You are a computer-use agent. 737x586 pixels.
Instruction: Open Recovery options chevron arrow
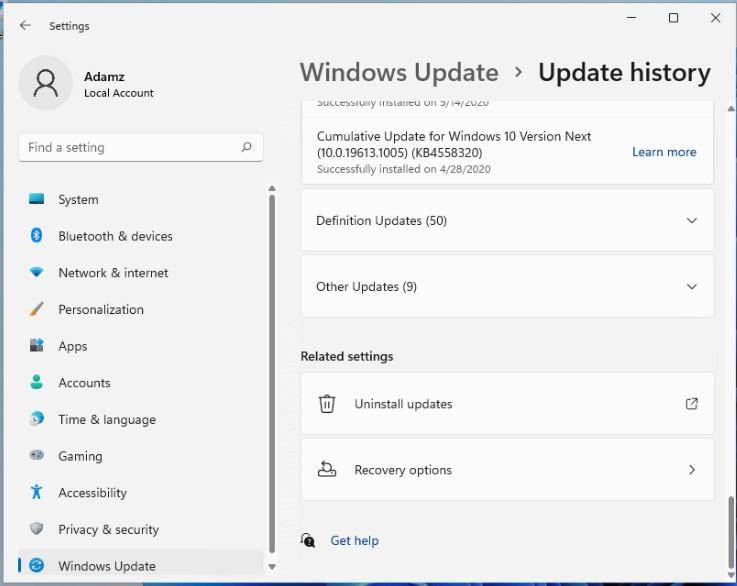(691, 469)
